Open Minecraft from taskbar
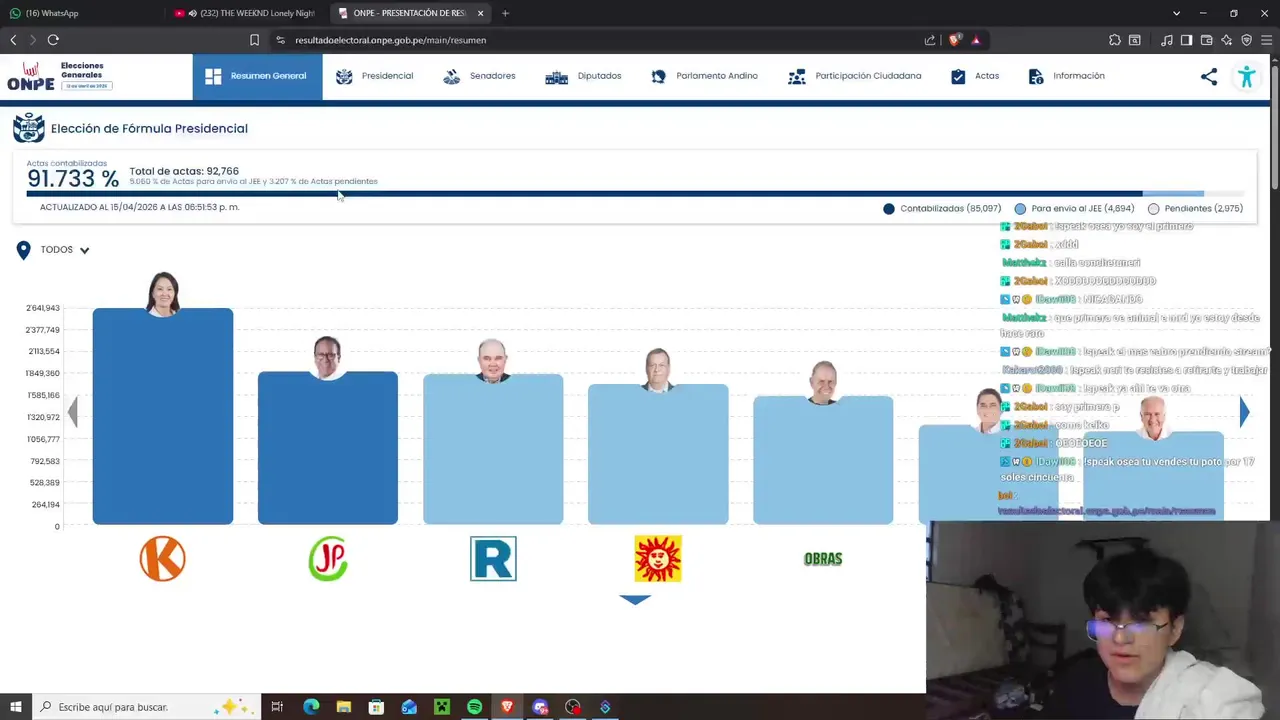Image resolution: width=1280 pixels, height=720 pixels. pos(442,707)
